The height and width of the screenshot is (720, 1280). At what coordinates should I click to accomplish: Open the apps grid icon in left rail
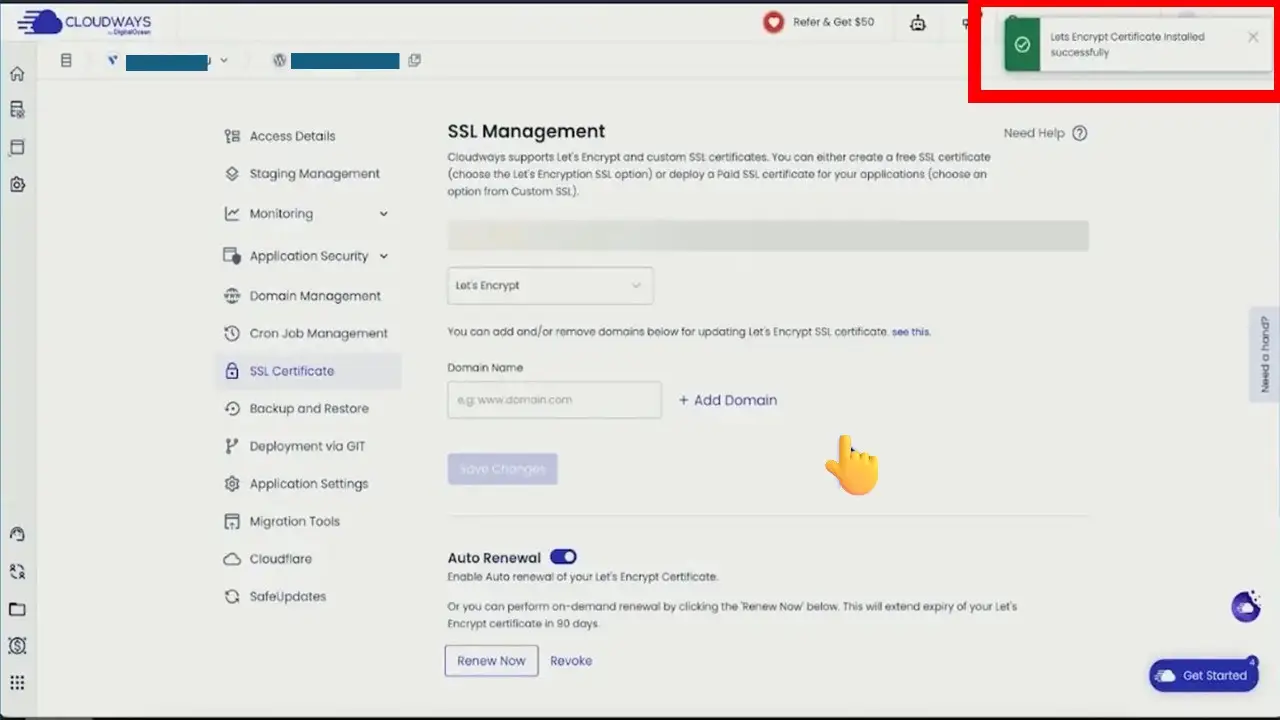pyautogui.click(x=17, y=683)
